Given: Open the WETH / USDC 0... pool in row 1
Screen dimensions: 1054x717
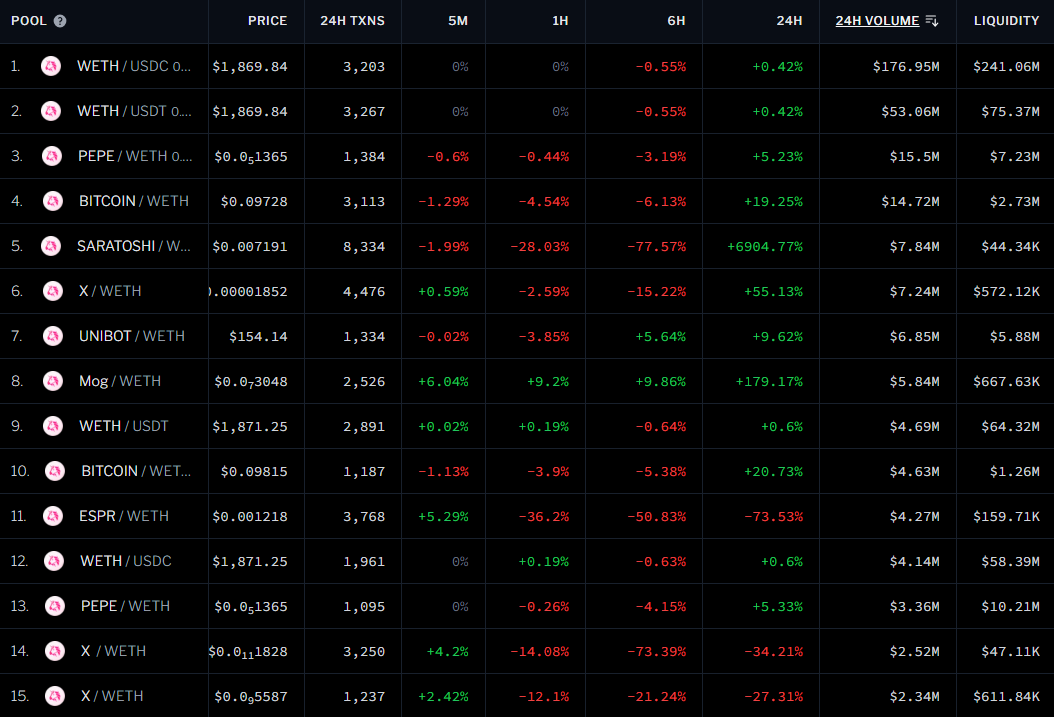Looking at the screenshot, I should click(134, 66).
